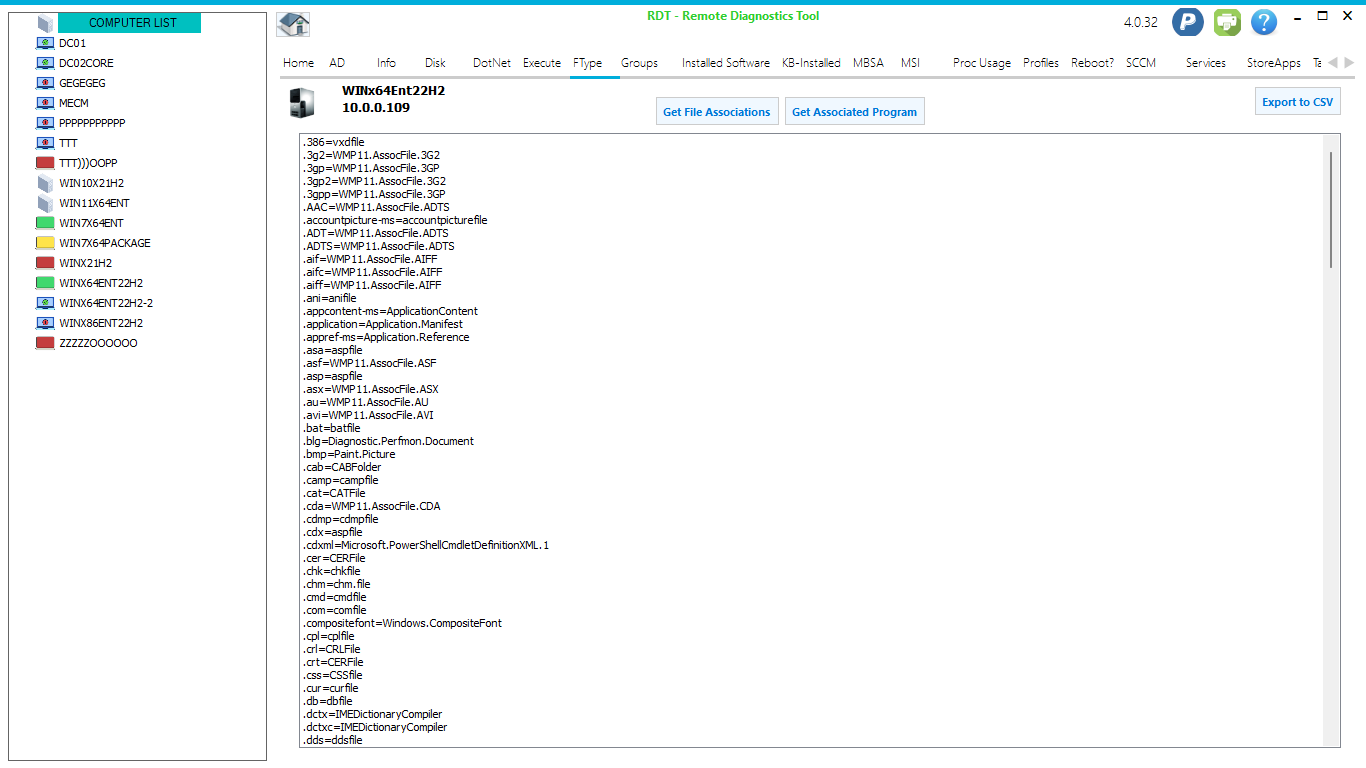Switch to the SCCM tab
Screen dimensions: 1366x768
[1141, 63]
